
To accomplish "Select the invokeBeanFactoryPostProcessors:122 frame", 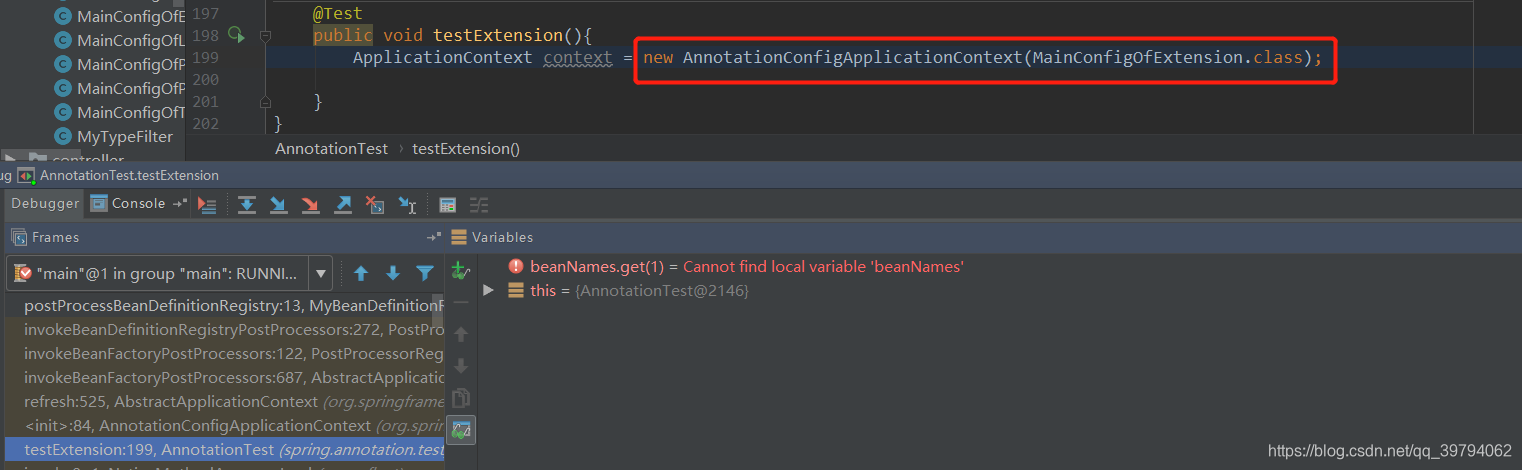I will (x=225, y=354).
